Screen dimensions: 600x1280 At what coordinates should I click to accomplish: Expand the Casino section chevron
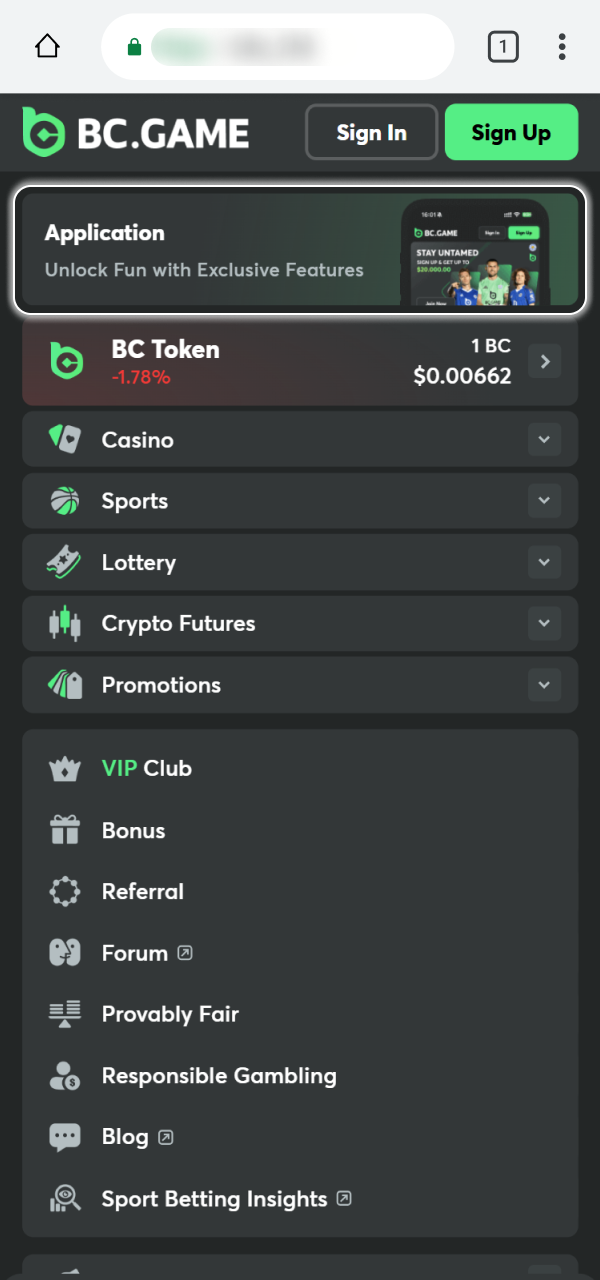544,439
